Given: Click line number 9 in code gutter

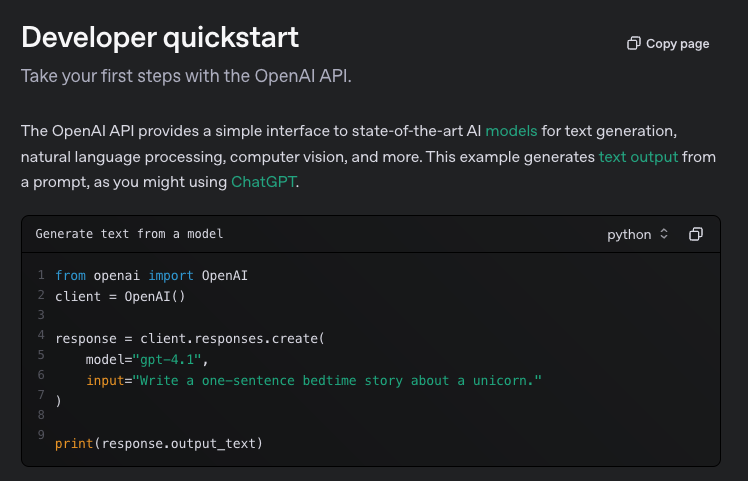Looking at the screenshot, I should coord(41,435).
